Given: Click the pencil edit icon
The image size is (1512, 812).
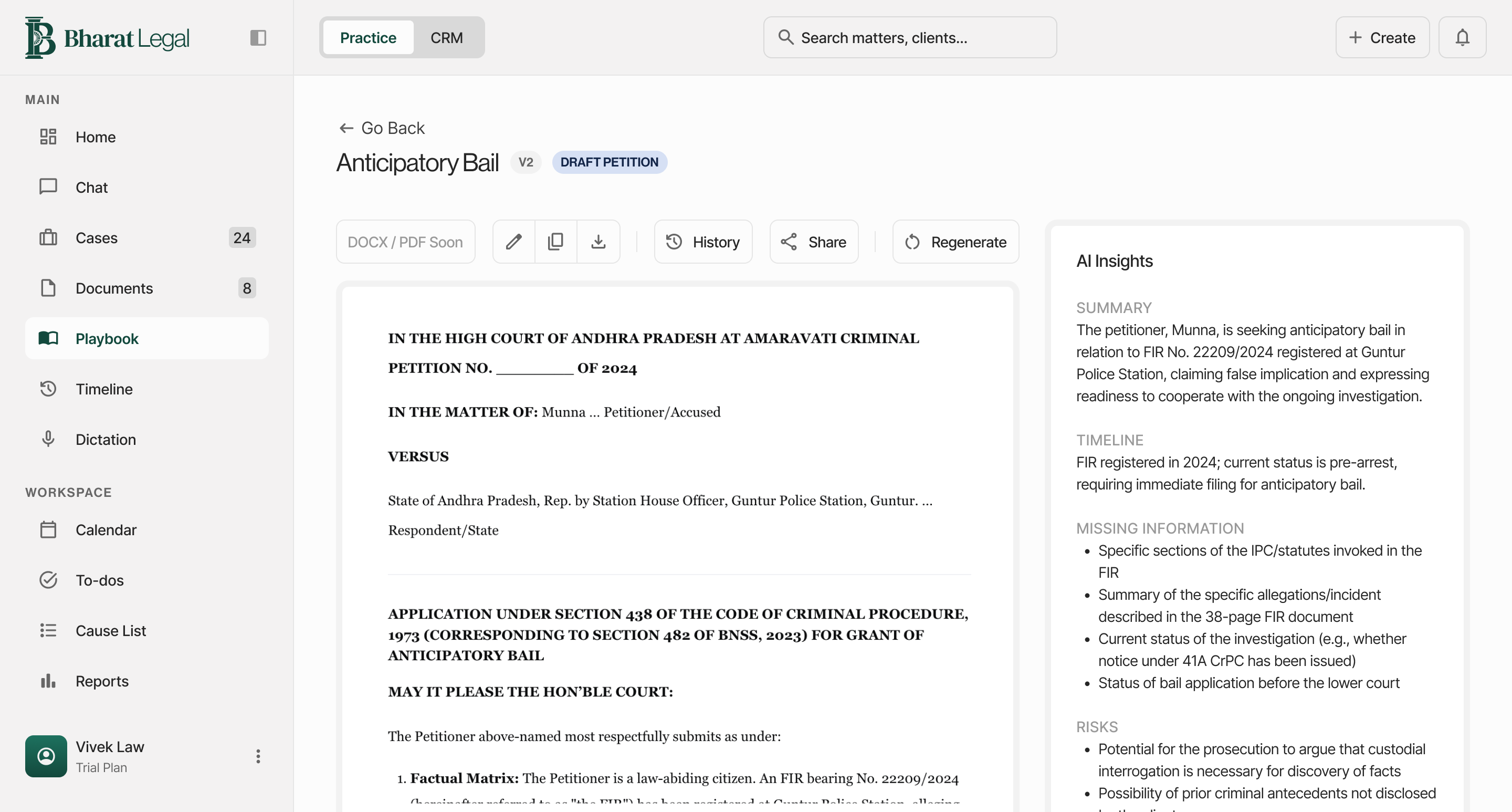Looking at the screenshot, I should (513, 242).
